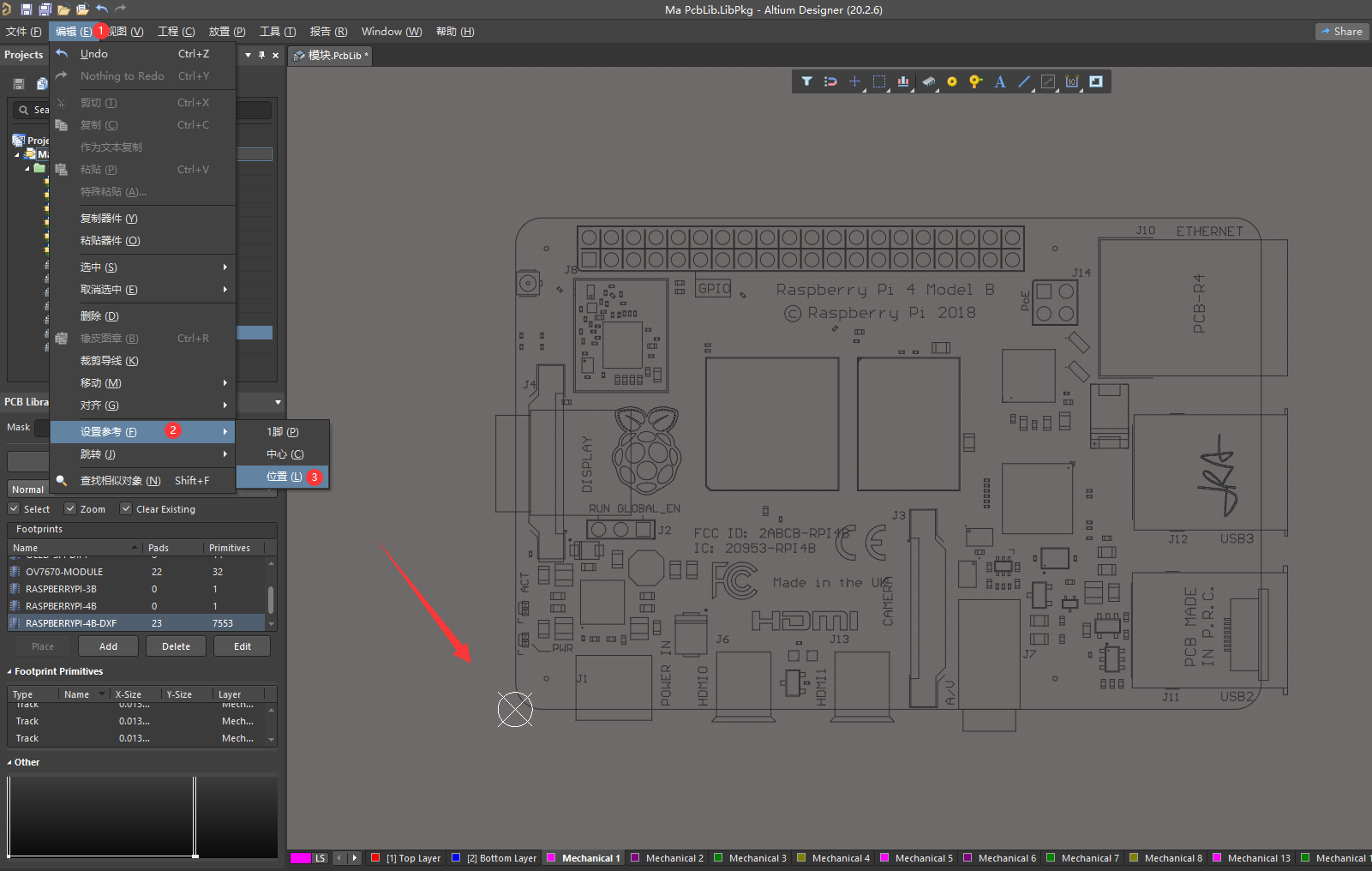
Task: Click the find similar objects magnifier icon
Action: tap(61, 480)
